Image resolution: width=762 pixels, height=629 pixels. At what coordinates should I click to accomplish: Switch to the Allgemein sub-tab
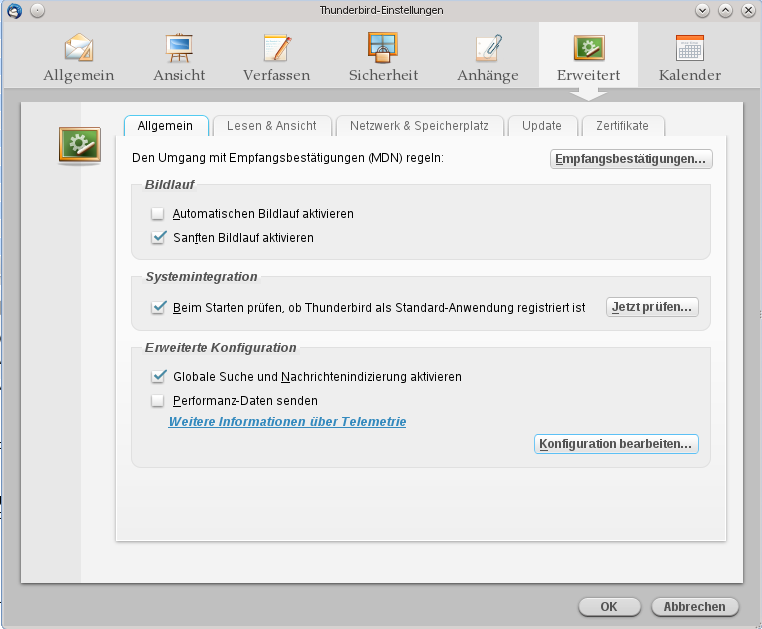tap(166, 126)
